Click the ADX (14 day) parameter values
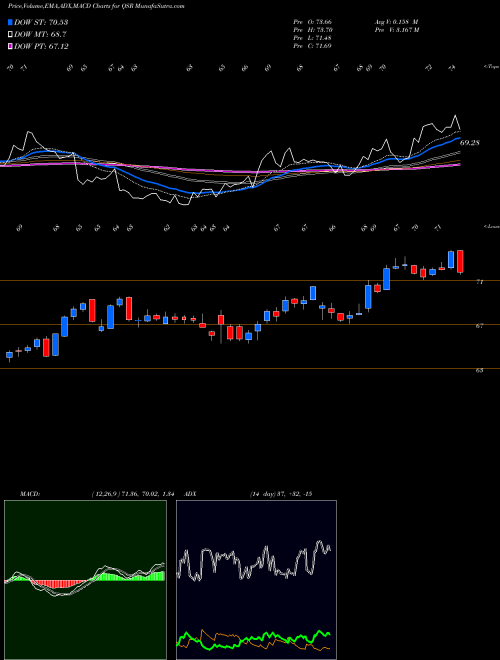 coord(281,494)
